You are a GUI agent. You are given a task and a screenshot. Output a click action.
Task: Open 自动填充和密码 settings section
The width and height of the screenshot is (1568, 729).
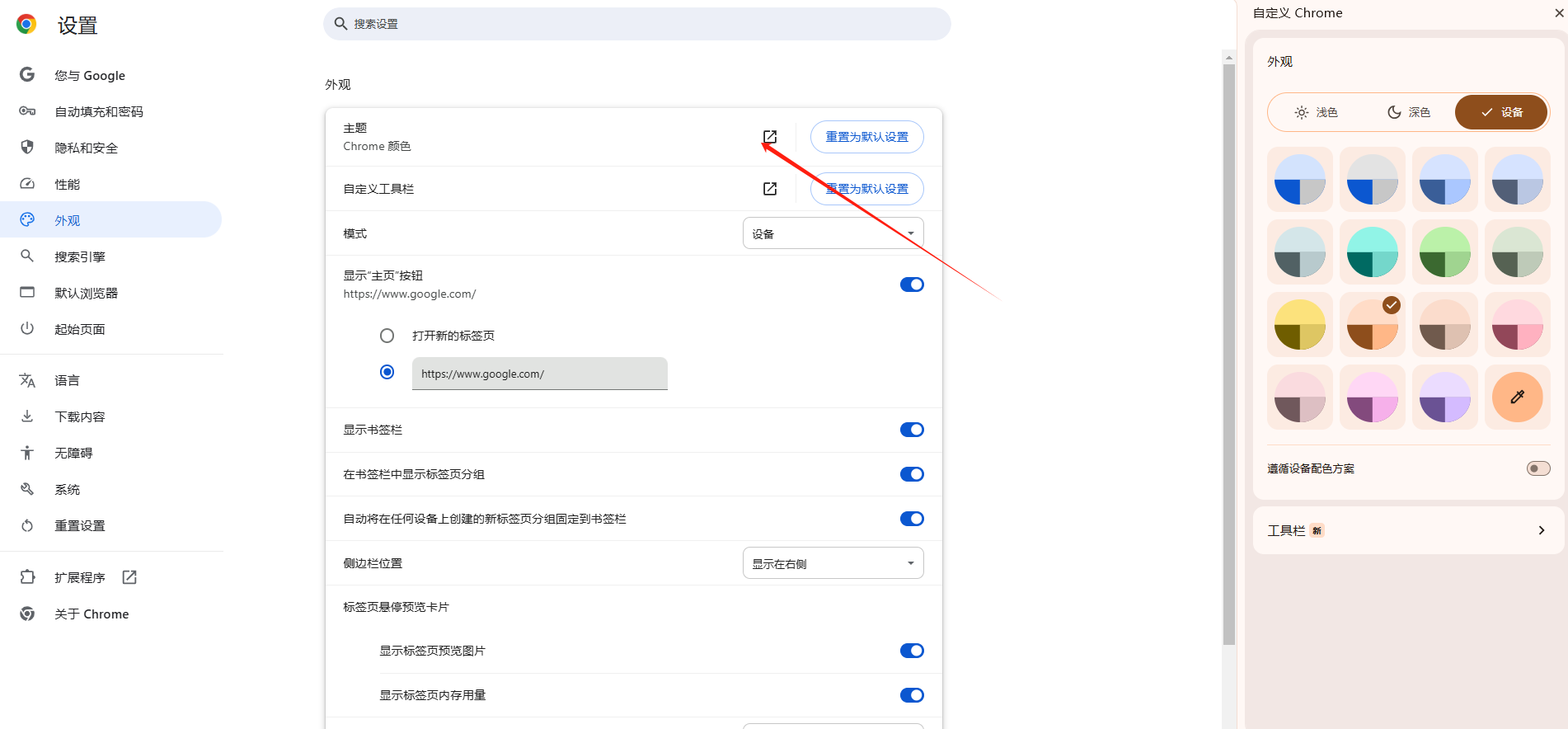pos(110,111)
